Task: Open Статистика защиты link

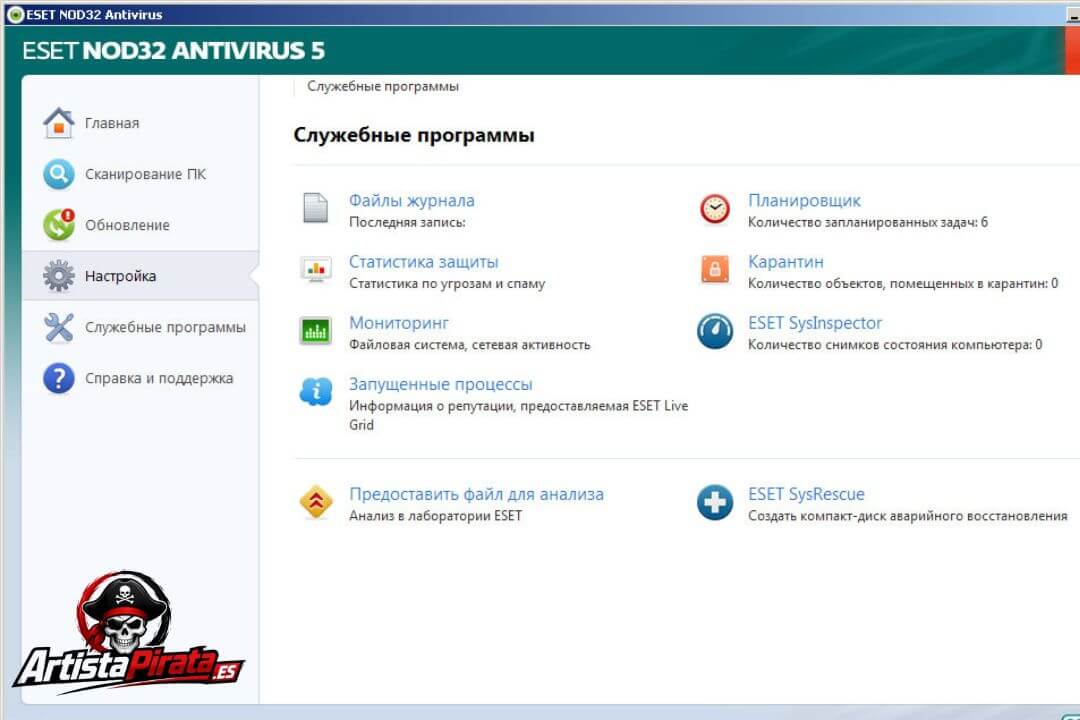Action: pos(424,262)
